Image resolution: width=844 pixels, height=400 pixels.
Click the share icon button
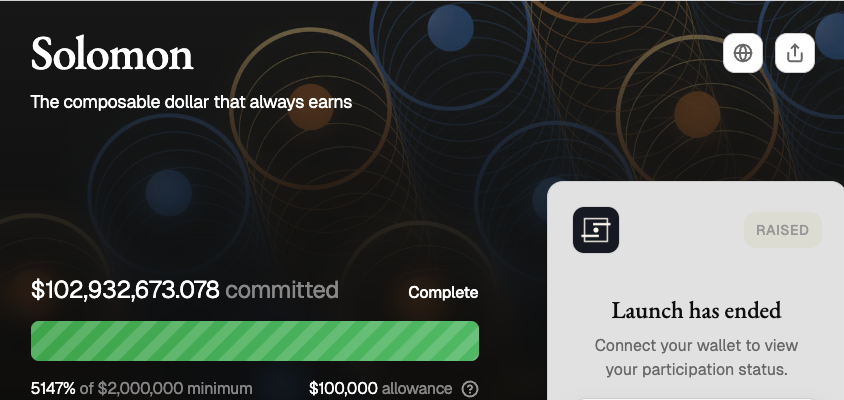point(795,53)
